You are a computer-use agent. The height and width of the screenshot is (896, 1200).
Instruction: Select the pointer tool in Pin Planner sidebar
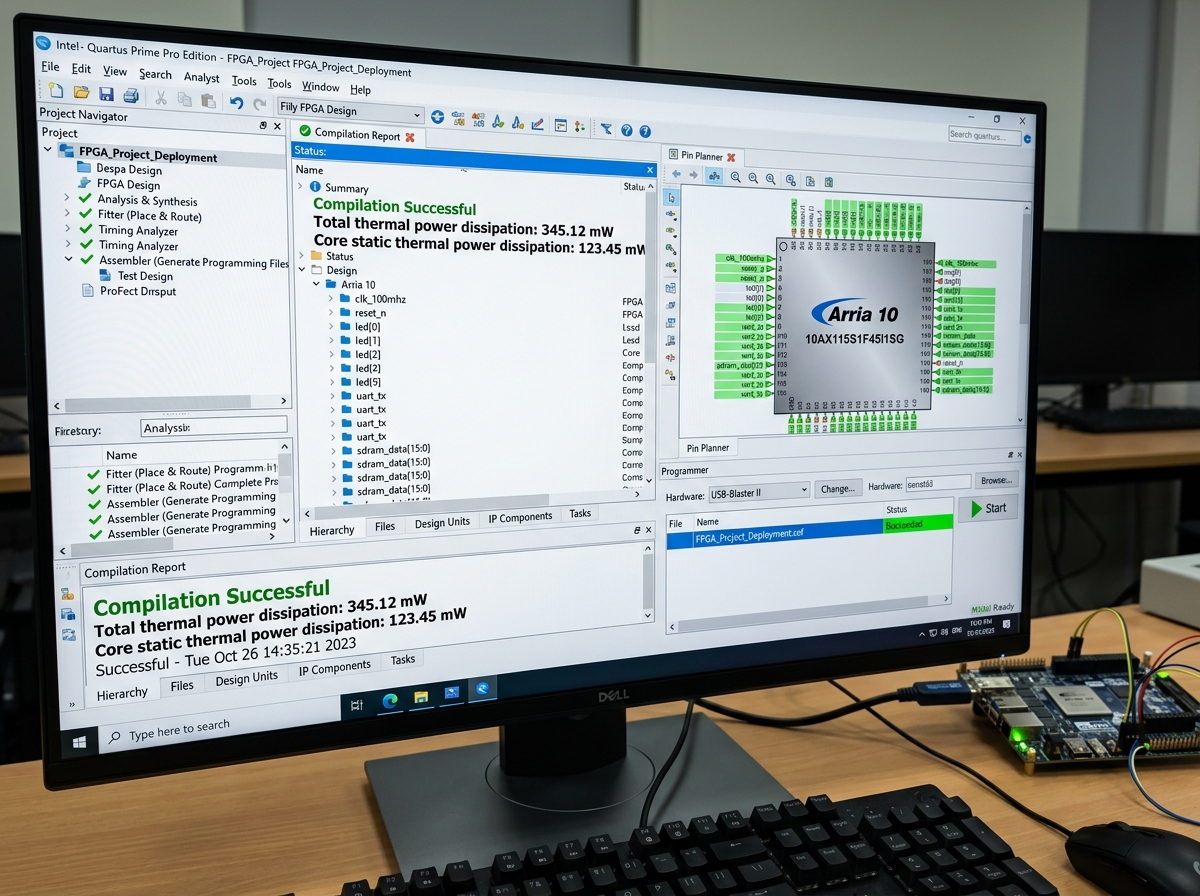click(x=670, y=198)
